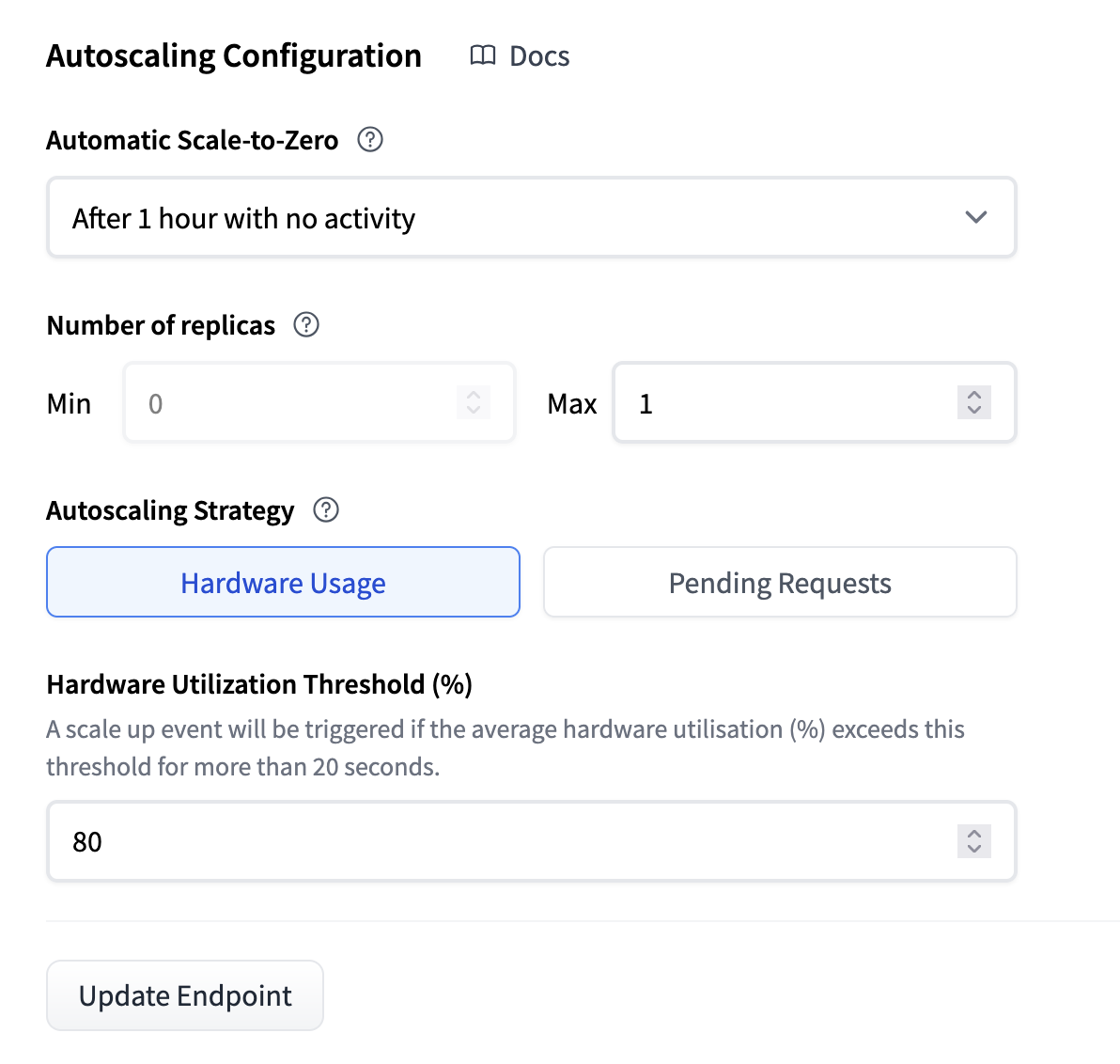This screenshot has width=1120, height=1064.
Task: Click the Autoscaling Configuration heading
Action: coord(234,55)
